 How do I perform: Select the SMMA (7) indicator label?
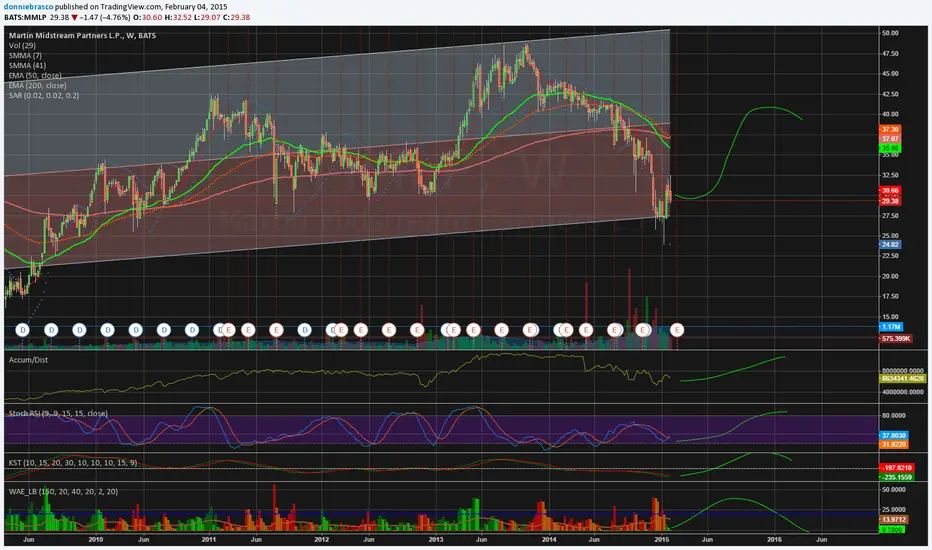(25, 56)
